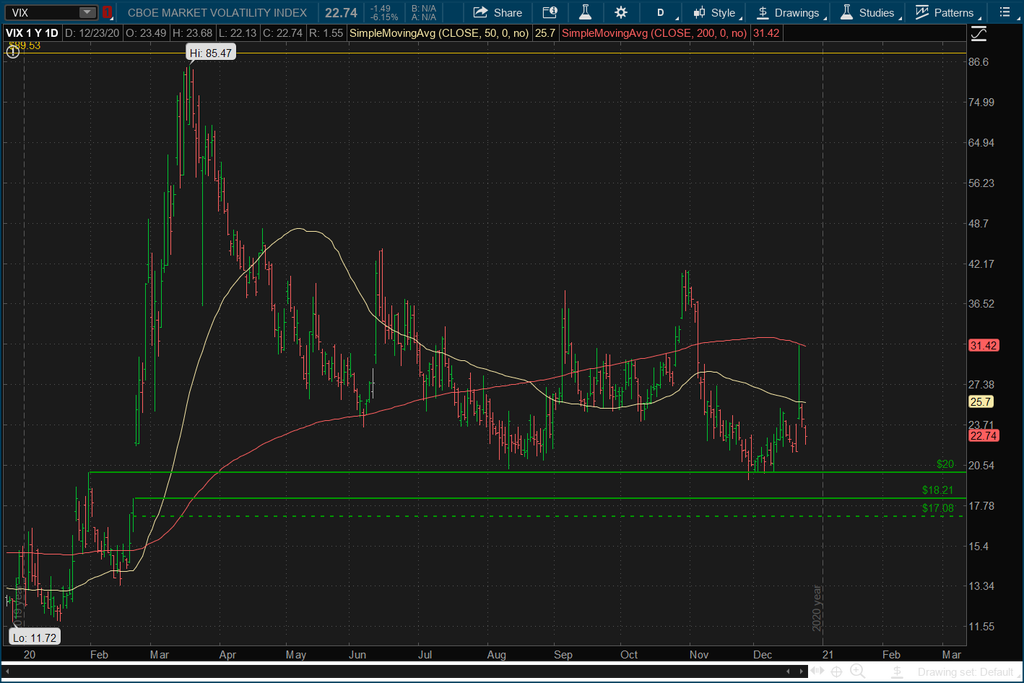Viewport: 1024px width, 683px height.
Task: Click the Hi: 85.47 bubble
Action: pyautogui.click(x=210, y=53)
